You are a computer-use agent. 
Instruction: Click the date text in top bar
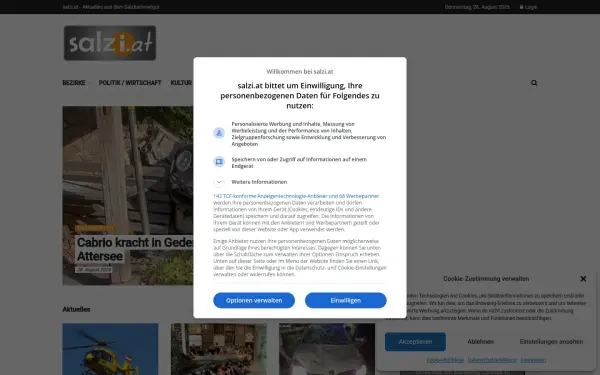click(x=477, y=7)
